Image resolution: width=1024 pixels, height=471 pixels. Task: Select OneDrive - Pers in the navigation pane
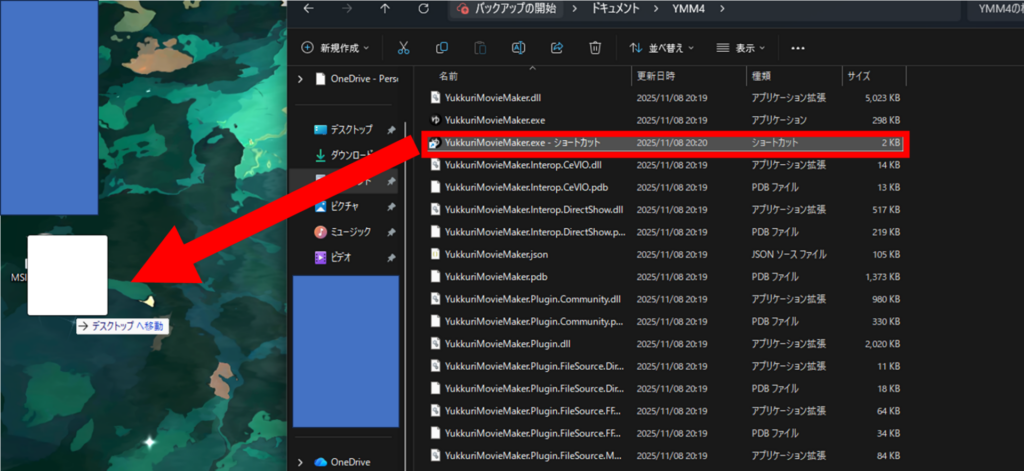(357, 79)
